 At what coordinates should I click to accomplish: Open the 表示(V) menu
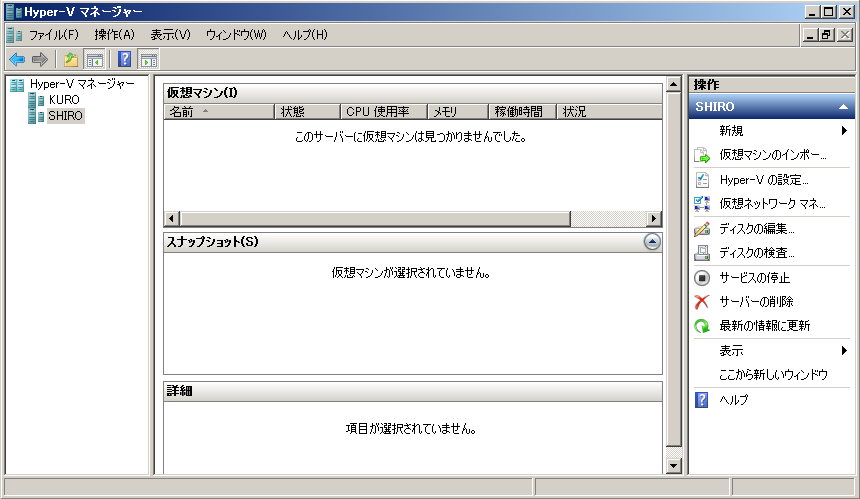[171, 35]
